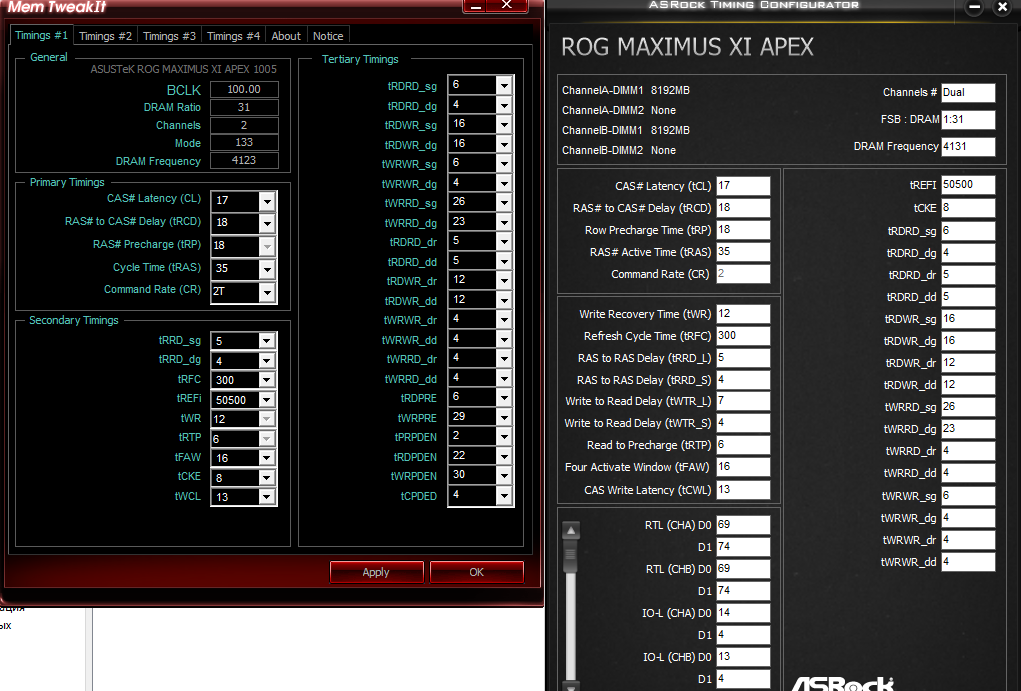
Task: Minimize the ASRock Timing Configurator window
Action: (974, 7)
